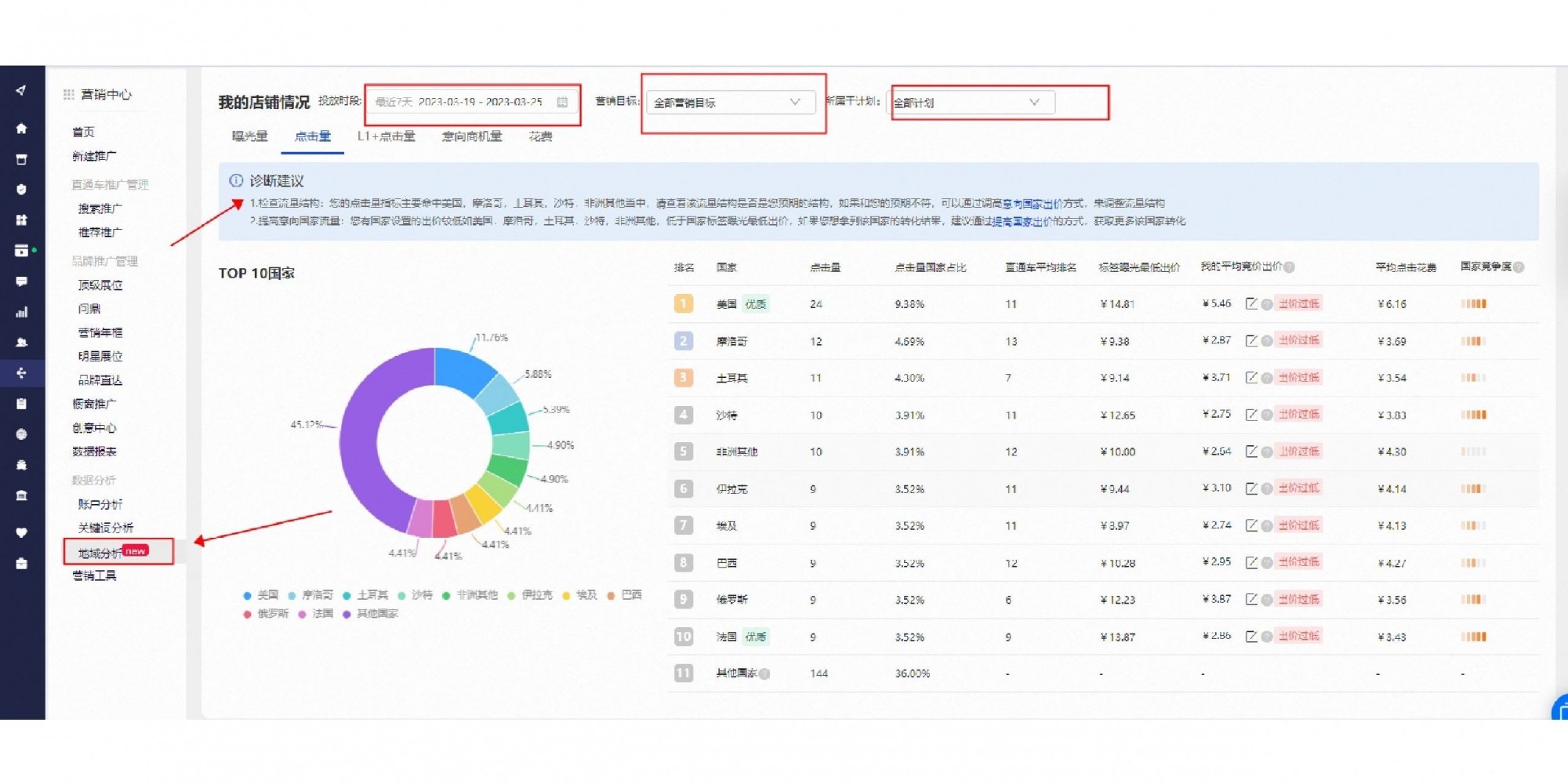Switch to the 意向商机量 tab

(472, 136)
